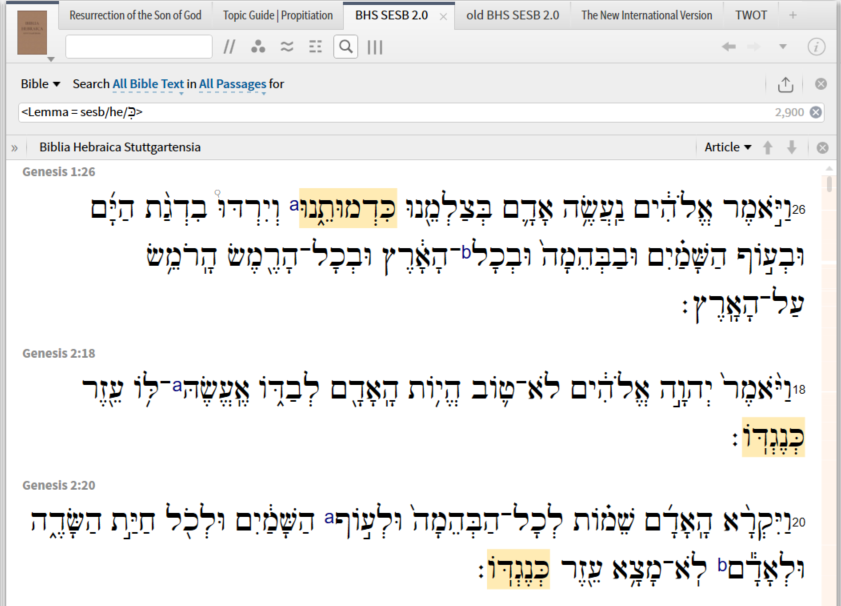Viewport: 841px width, 606px height.
Task: Switch to the TWOT tab
Action: coord(751,15)
